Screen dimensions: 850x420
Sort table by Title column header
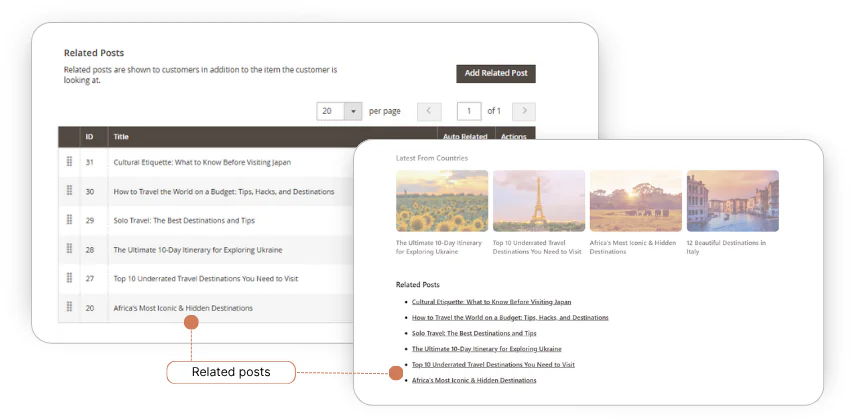tap(121, 137)
